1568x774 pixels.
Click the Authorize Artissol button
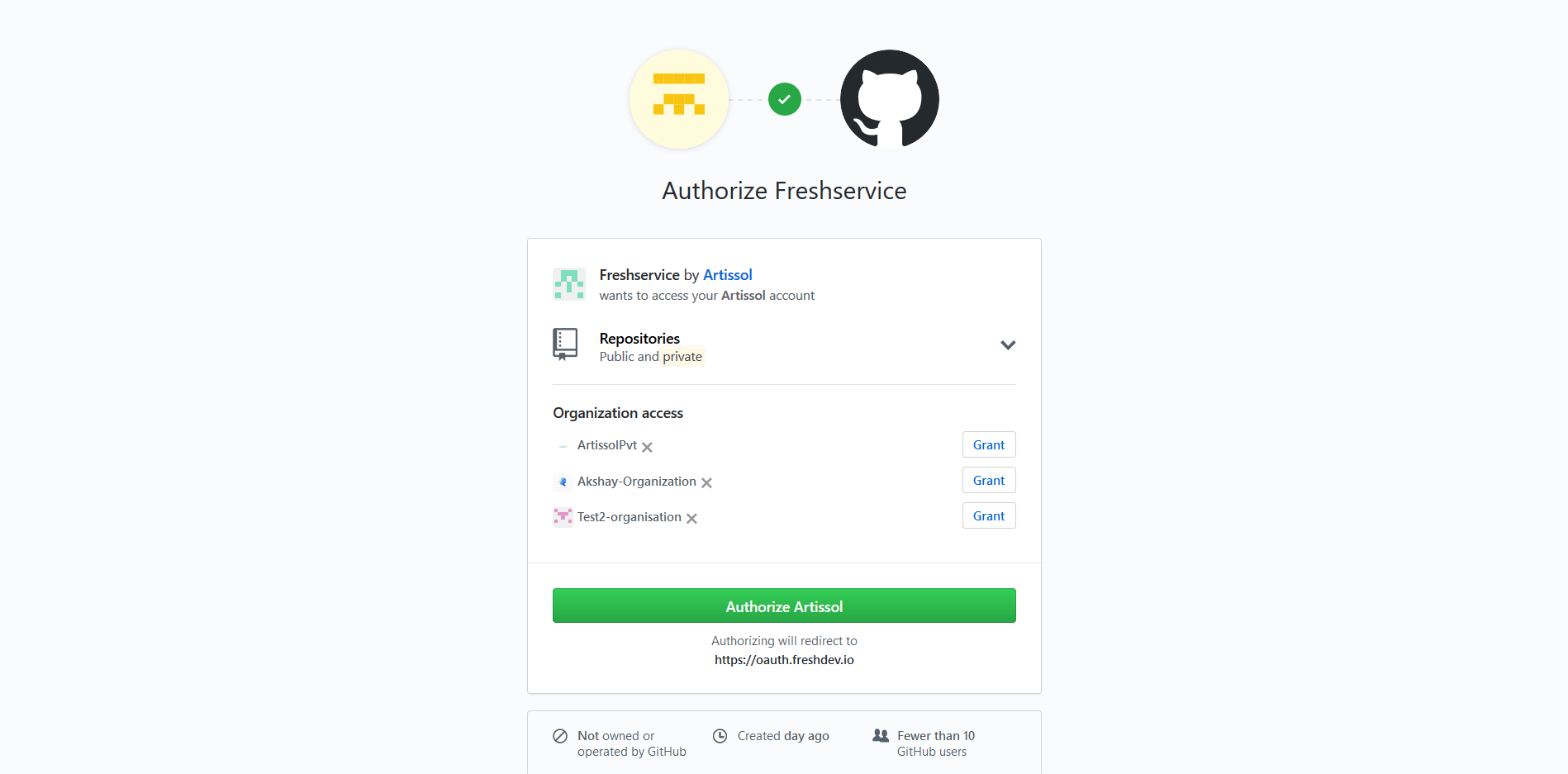tap(784, 605)
